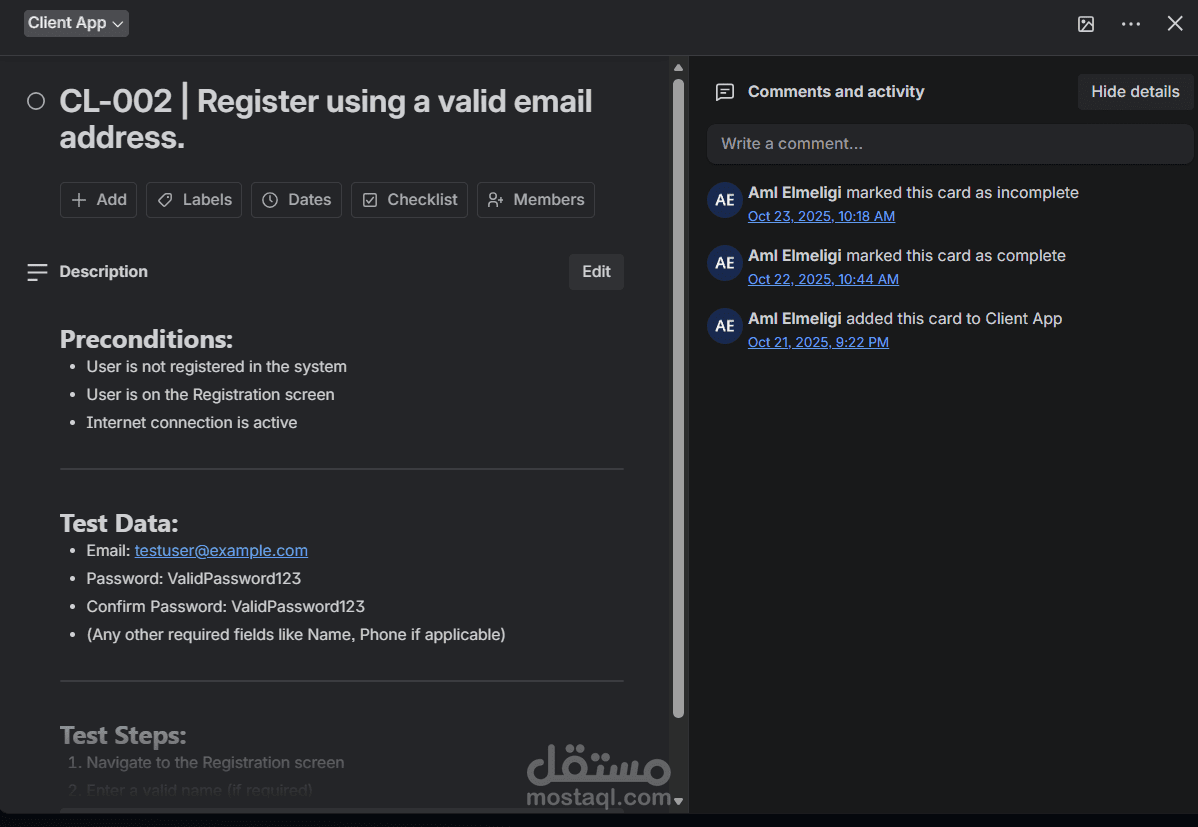Open the Oct 23, 2025 timestamp link
The image size is (1198, 827).
[x=821, y=216]
